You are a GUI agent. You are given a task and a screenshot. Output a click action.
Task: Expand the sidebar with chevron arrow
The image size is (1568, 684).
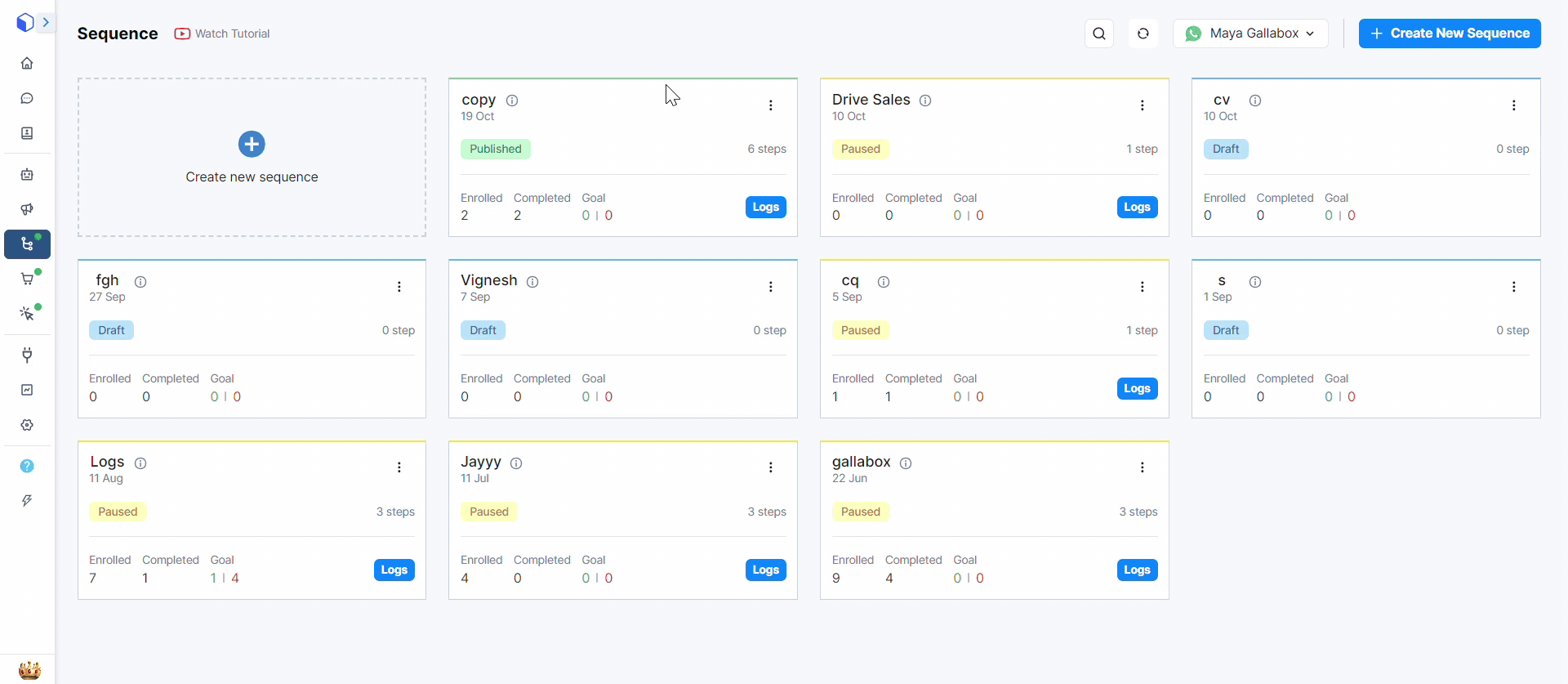46,23
